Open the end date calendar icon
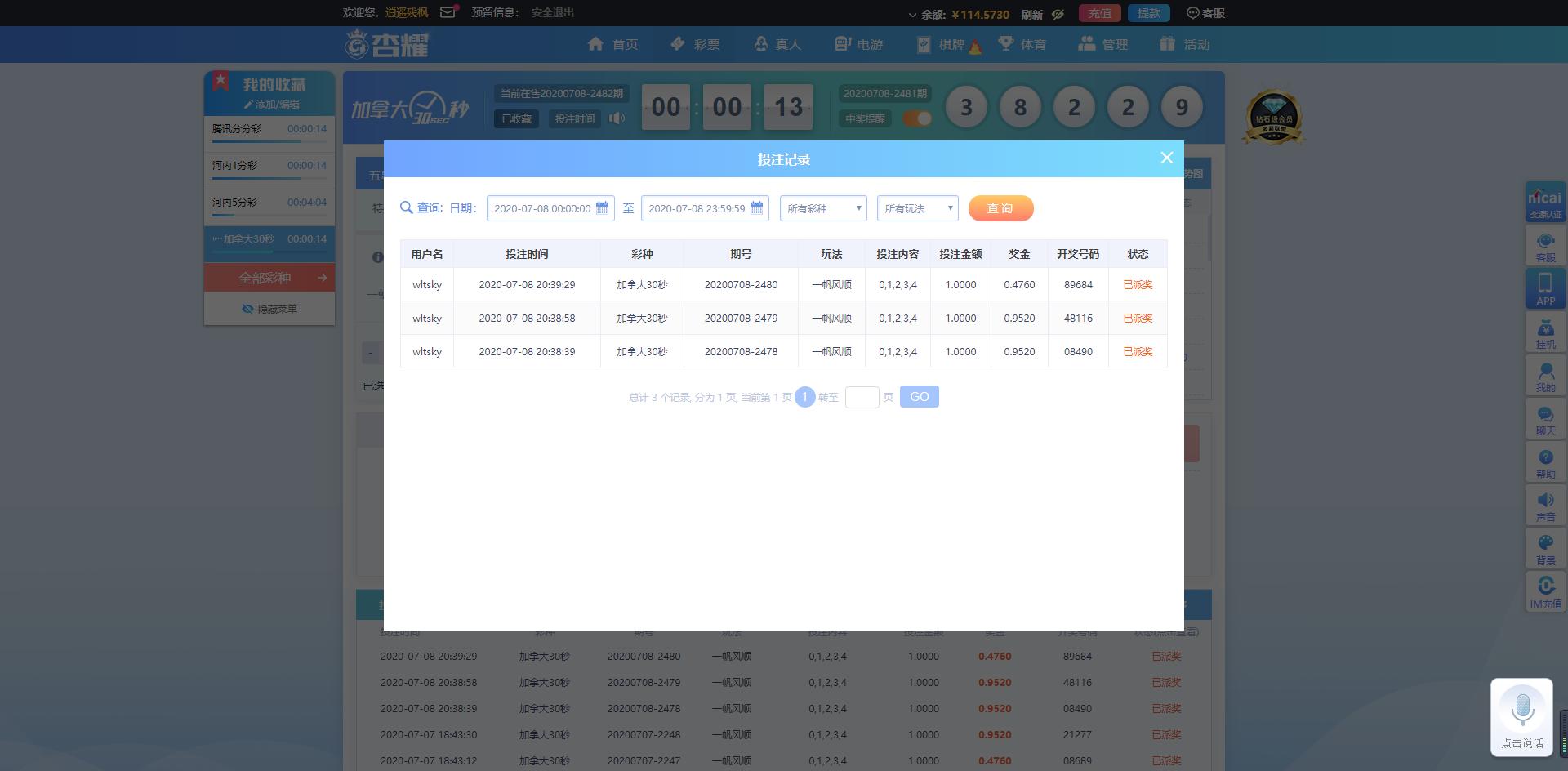Image resolution: width=1568 pixels, height=771 pixels. tap(756, 208)
